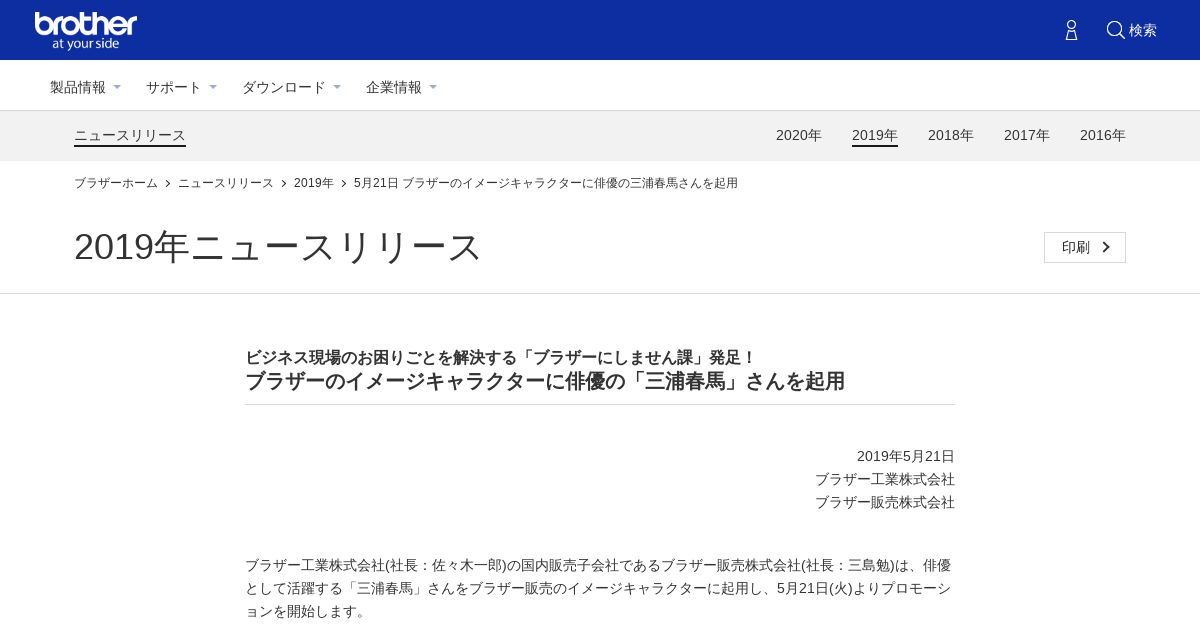Image resolution: width=1200 pixels, height=630 pixels.
Task: Expand the 製品情報 menu
Action: tap(85, 87)
